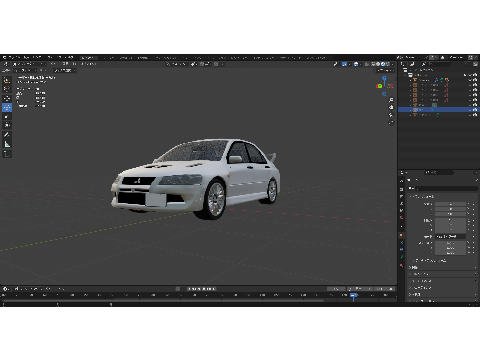The image size is (480, 360).
Task: Hide the highlighted outliner object in viewport
Action: click(470, 110)
